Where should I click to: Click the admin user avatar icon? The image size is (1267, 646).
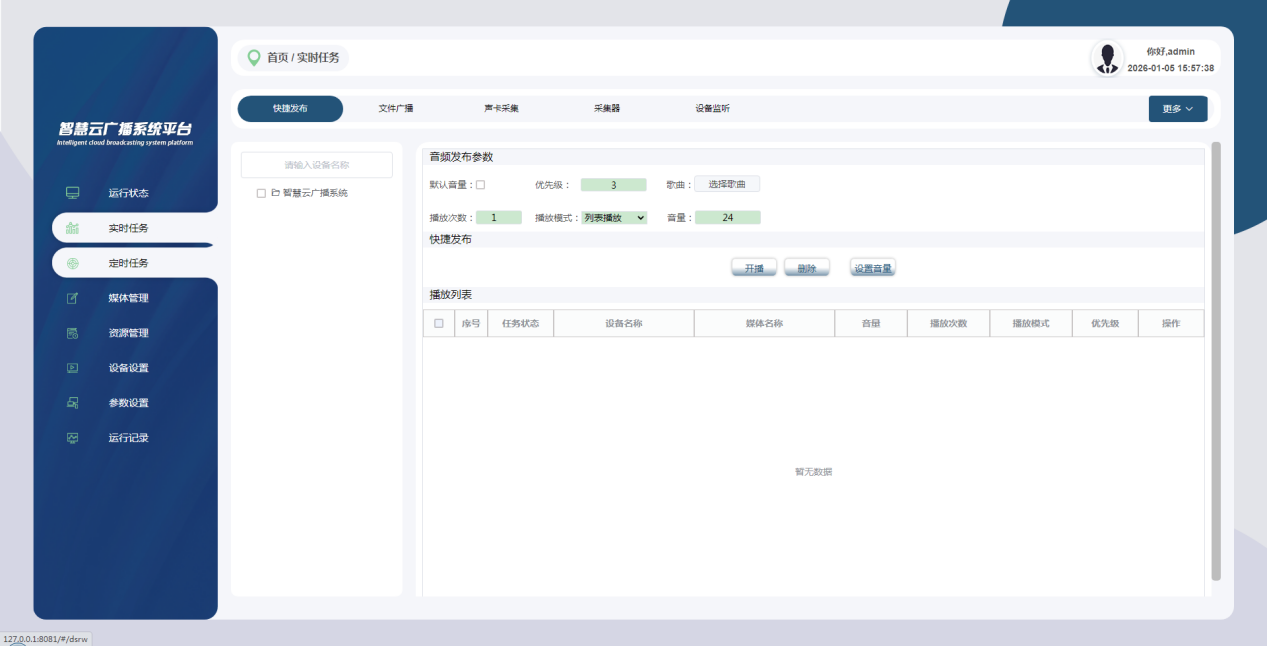(1106, 58)
